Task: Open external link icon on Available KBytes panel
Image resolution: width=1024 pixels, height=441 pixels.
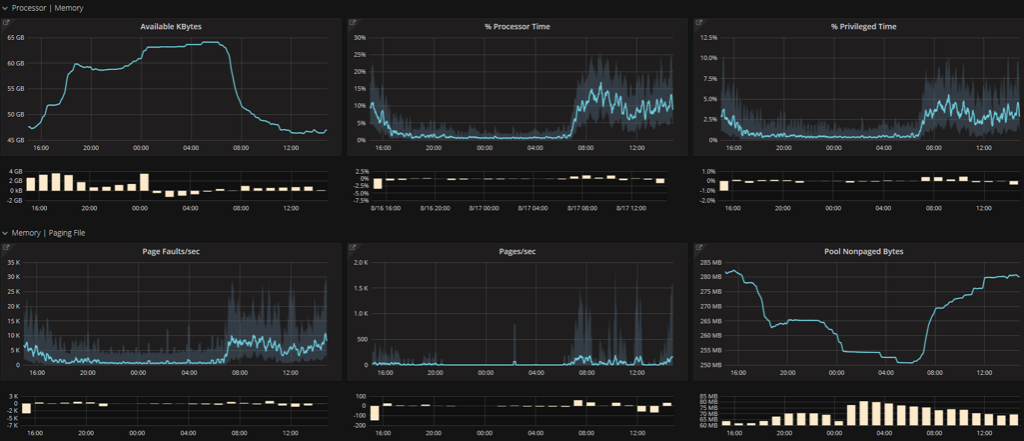Action: coord(8,21)
